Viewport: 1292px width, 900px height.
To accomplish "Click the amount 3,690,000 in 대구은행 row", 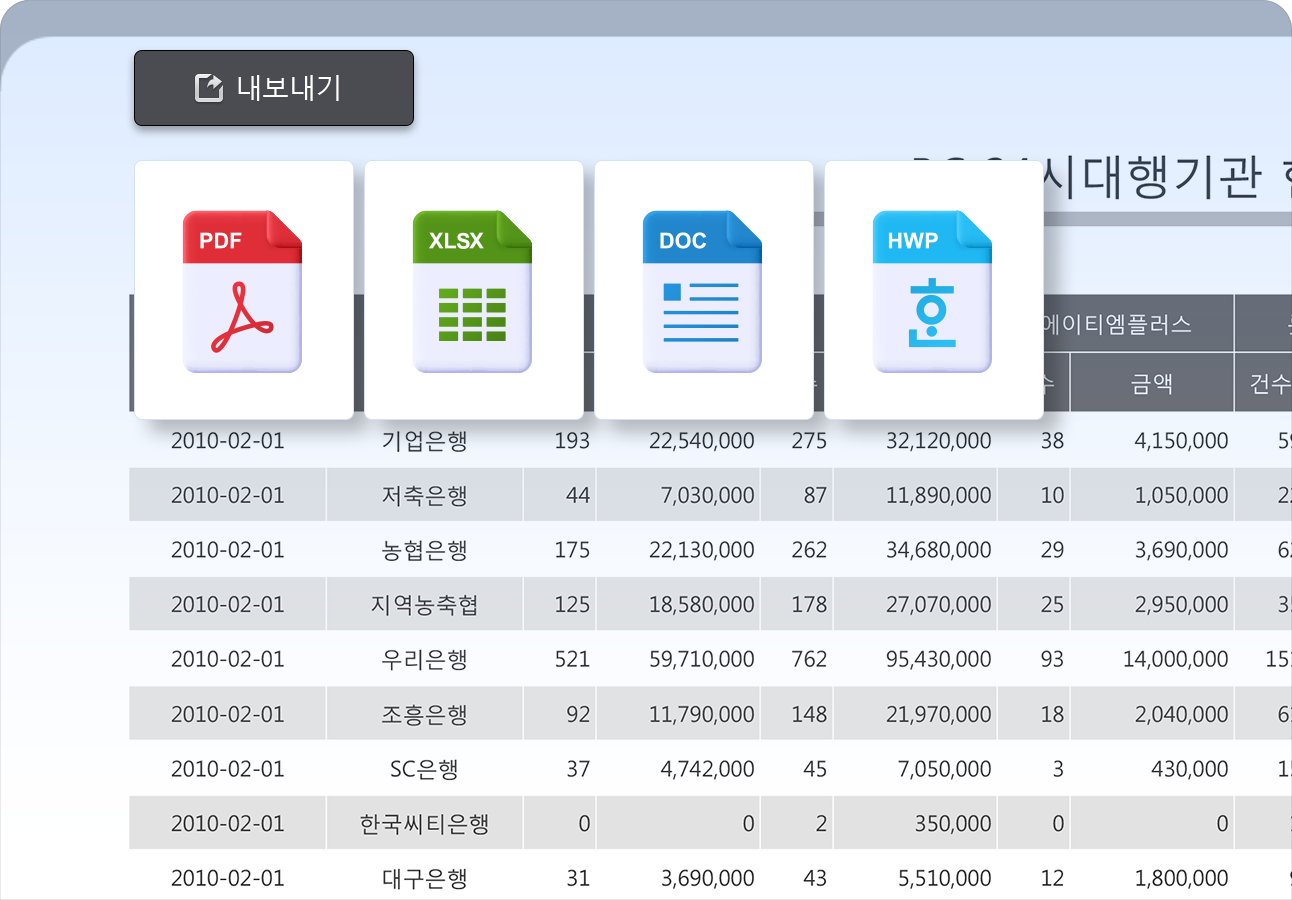I will point(707,879).
